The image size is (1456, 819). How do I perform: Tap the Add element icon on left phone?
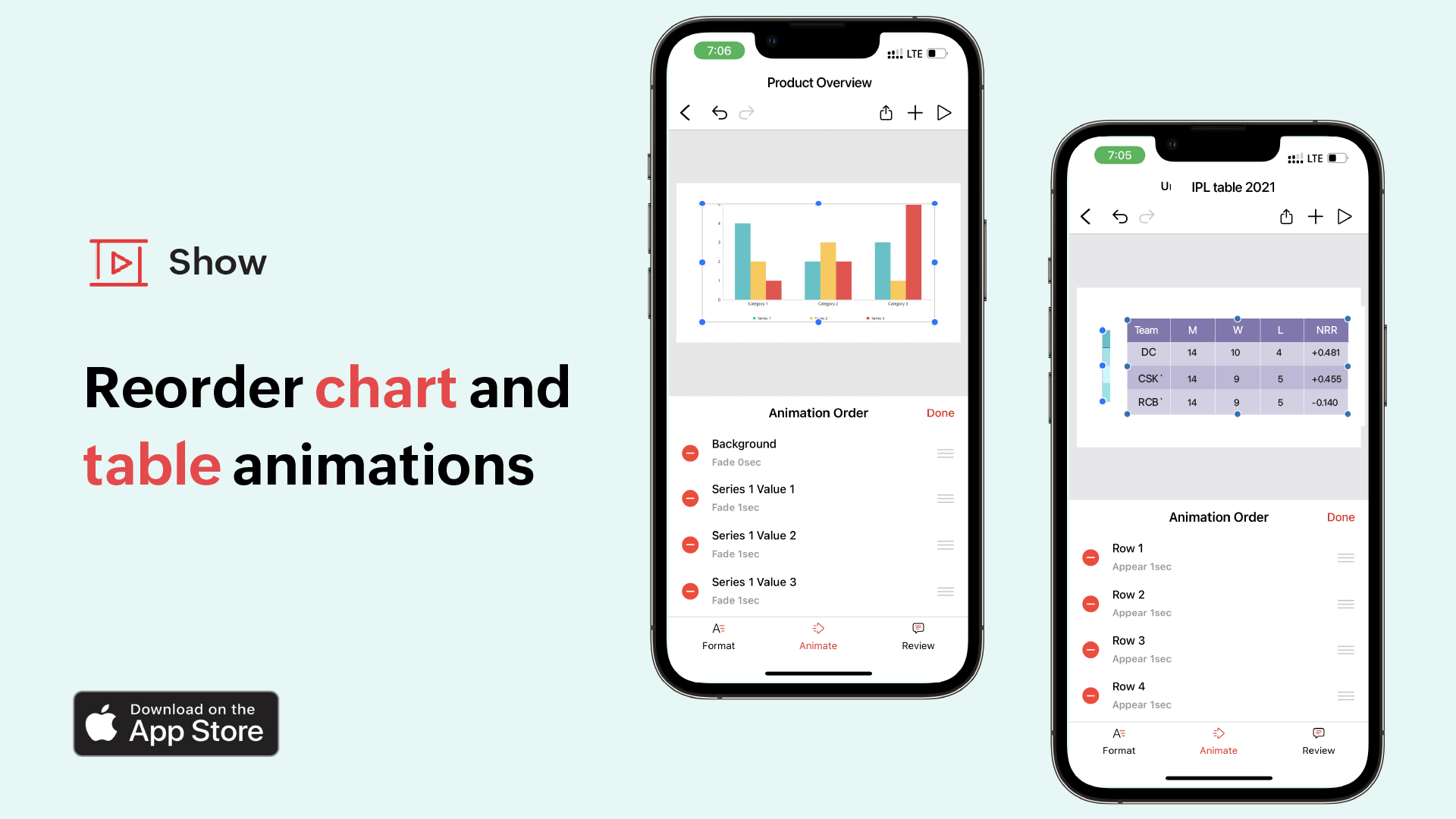(x=913, y=112)
